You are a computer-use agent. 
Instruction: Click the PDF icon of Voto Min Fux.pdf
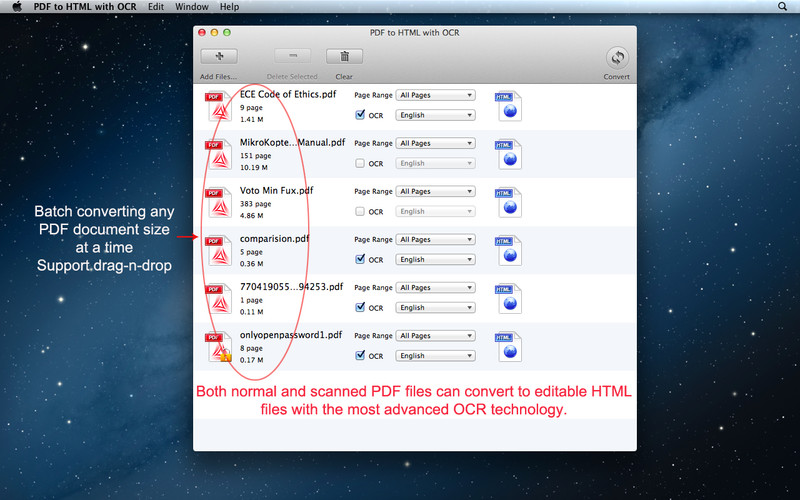point(218,202)
